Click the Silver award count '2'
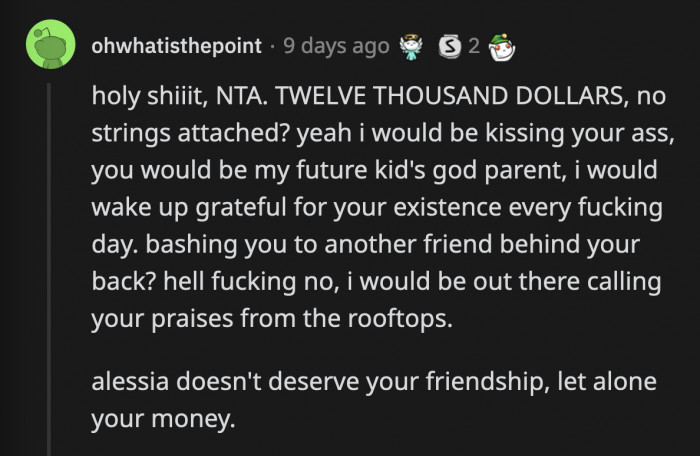This screenshot has width=700, height=456. 473,45
